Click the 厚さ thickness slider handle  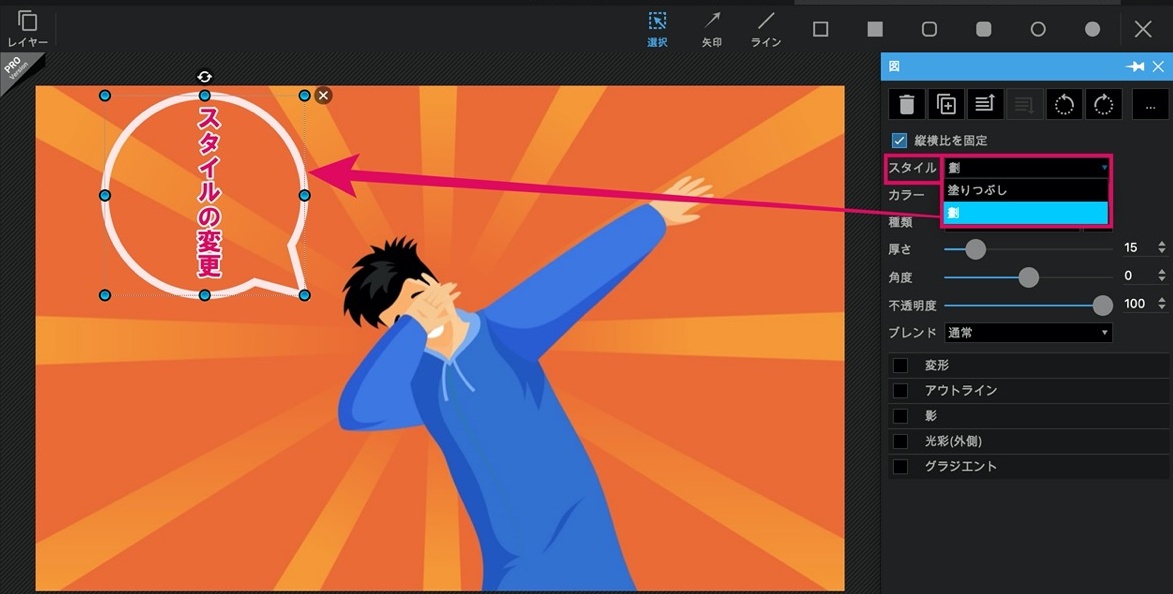point(975,249)
